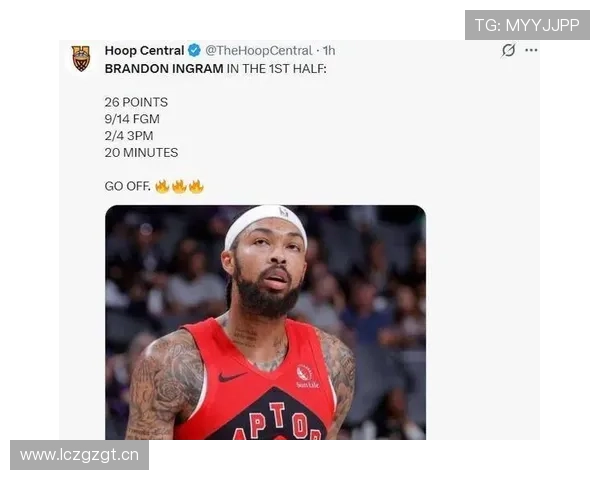
Task: Click the TG: MYYJJPP watermark label
Action: click(527, 25)
